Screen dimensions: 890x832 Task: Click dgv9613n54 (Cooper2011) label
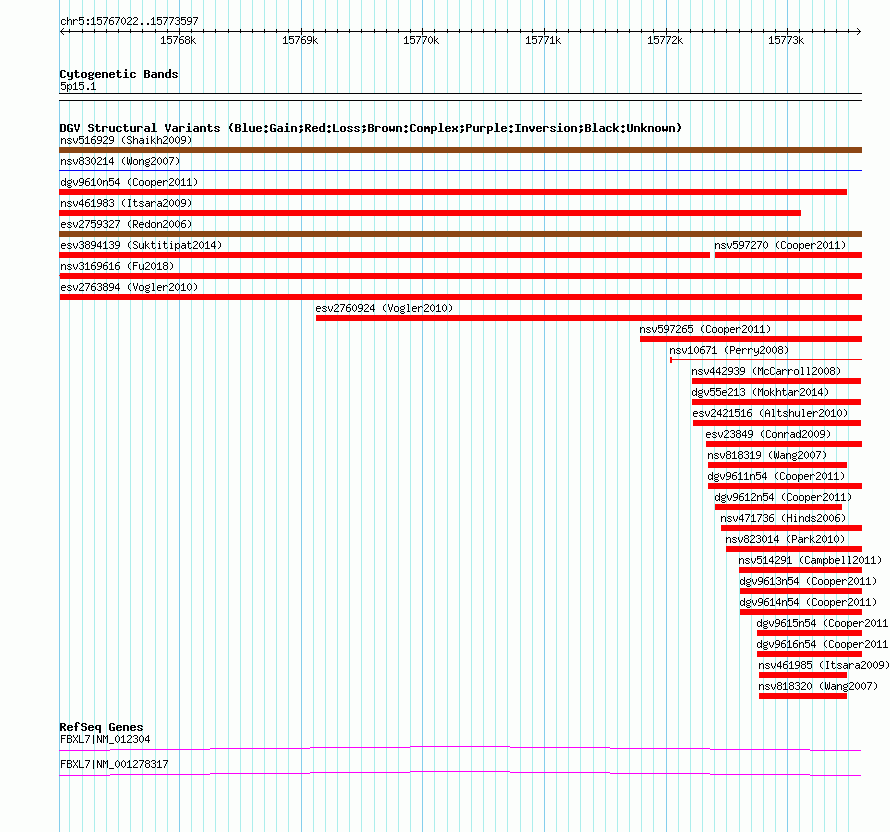(x=808, y=581)
